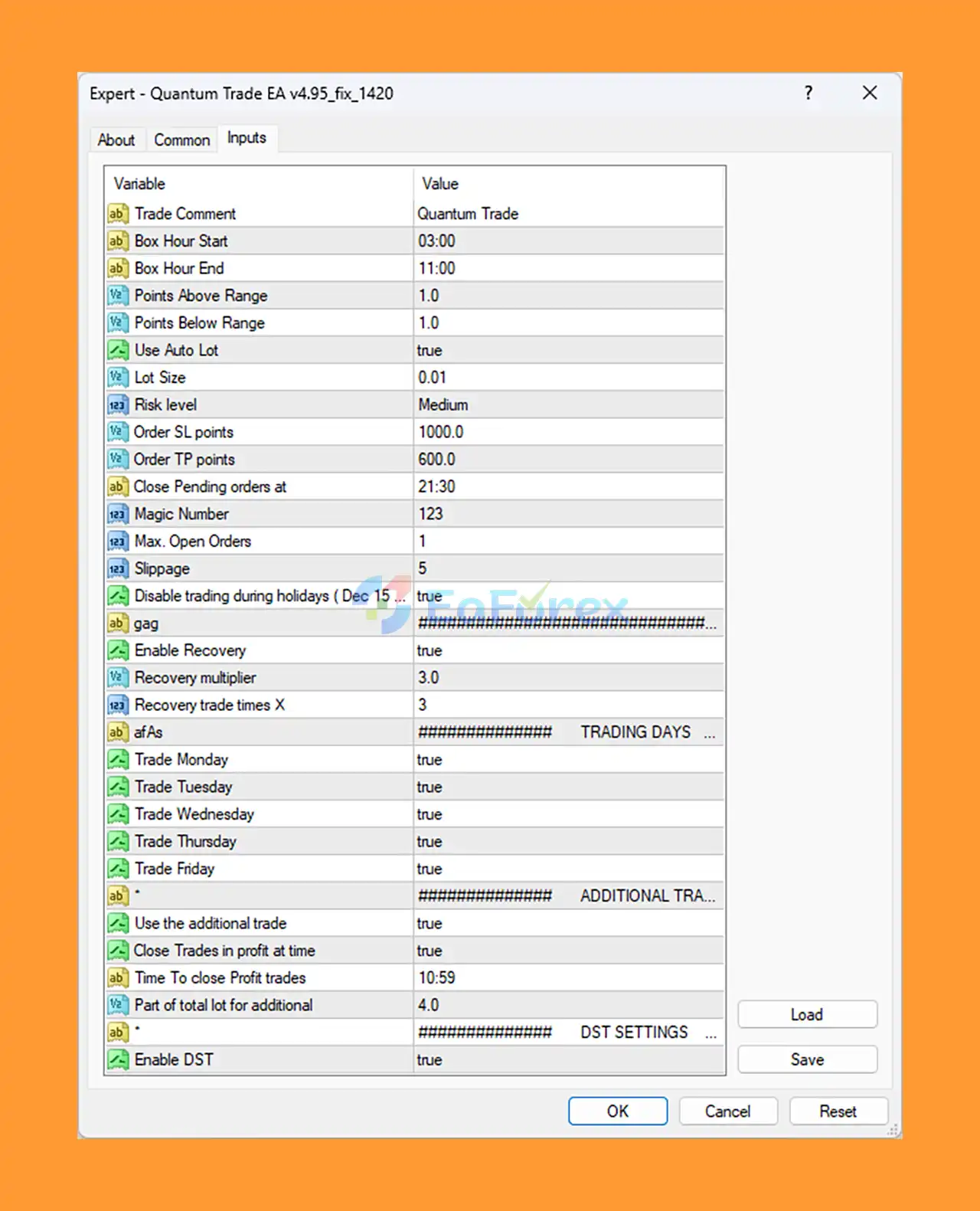Edit the Order TP points value 600.0

569,460
